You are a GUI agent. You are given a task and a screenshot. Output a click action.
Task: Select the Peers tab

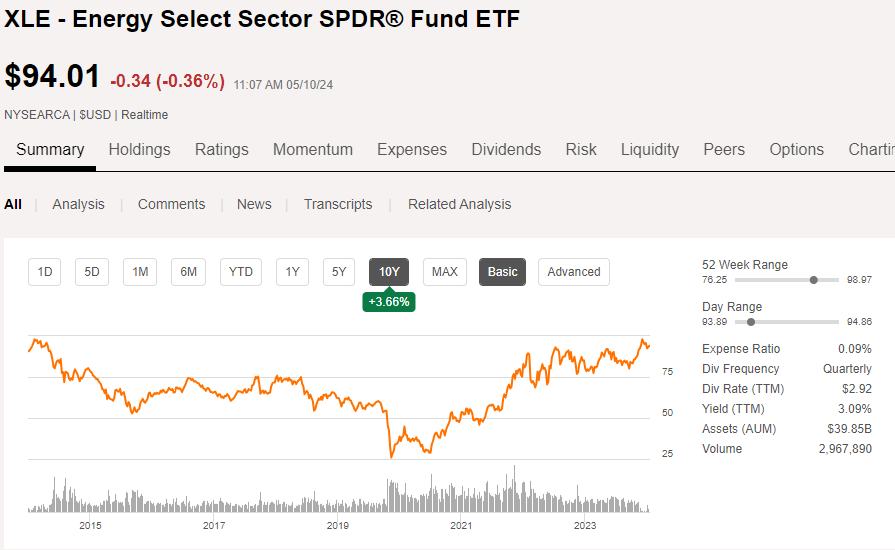click(723, 150)
